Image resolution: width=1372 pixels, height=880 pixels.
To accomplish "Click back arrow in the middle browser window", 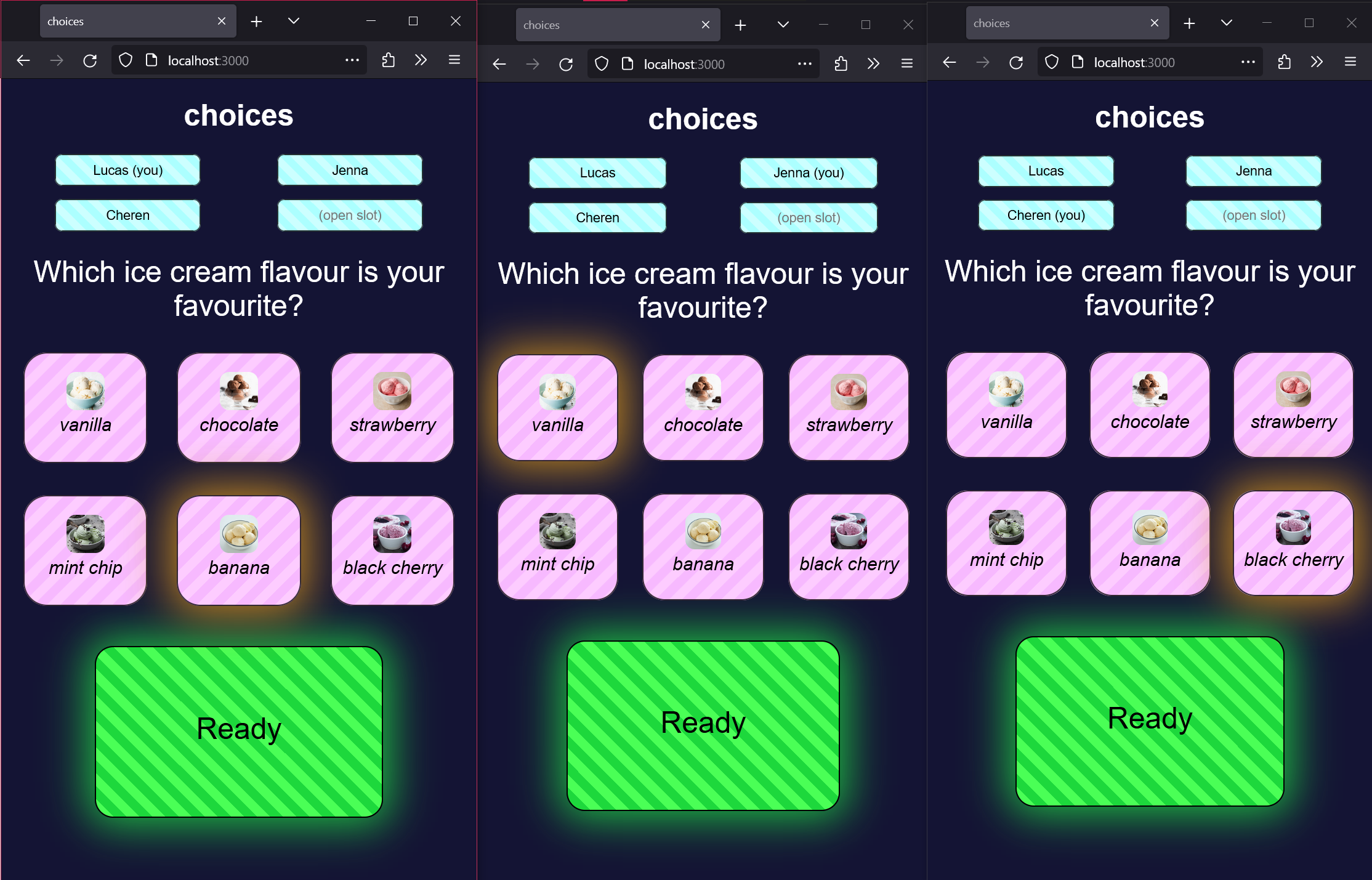I will tap(499, 64).
